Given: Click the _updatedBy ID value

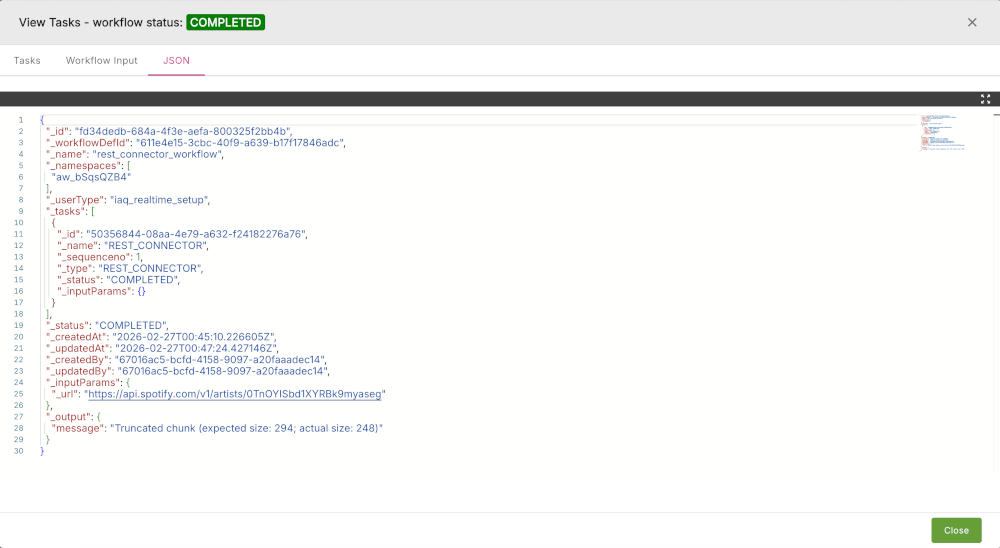Looking at the screenshot, I should click(x=222, y=371).
